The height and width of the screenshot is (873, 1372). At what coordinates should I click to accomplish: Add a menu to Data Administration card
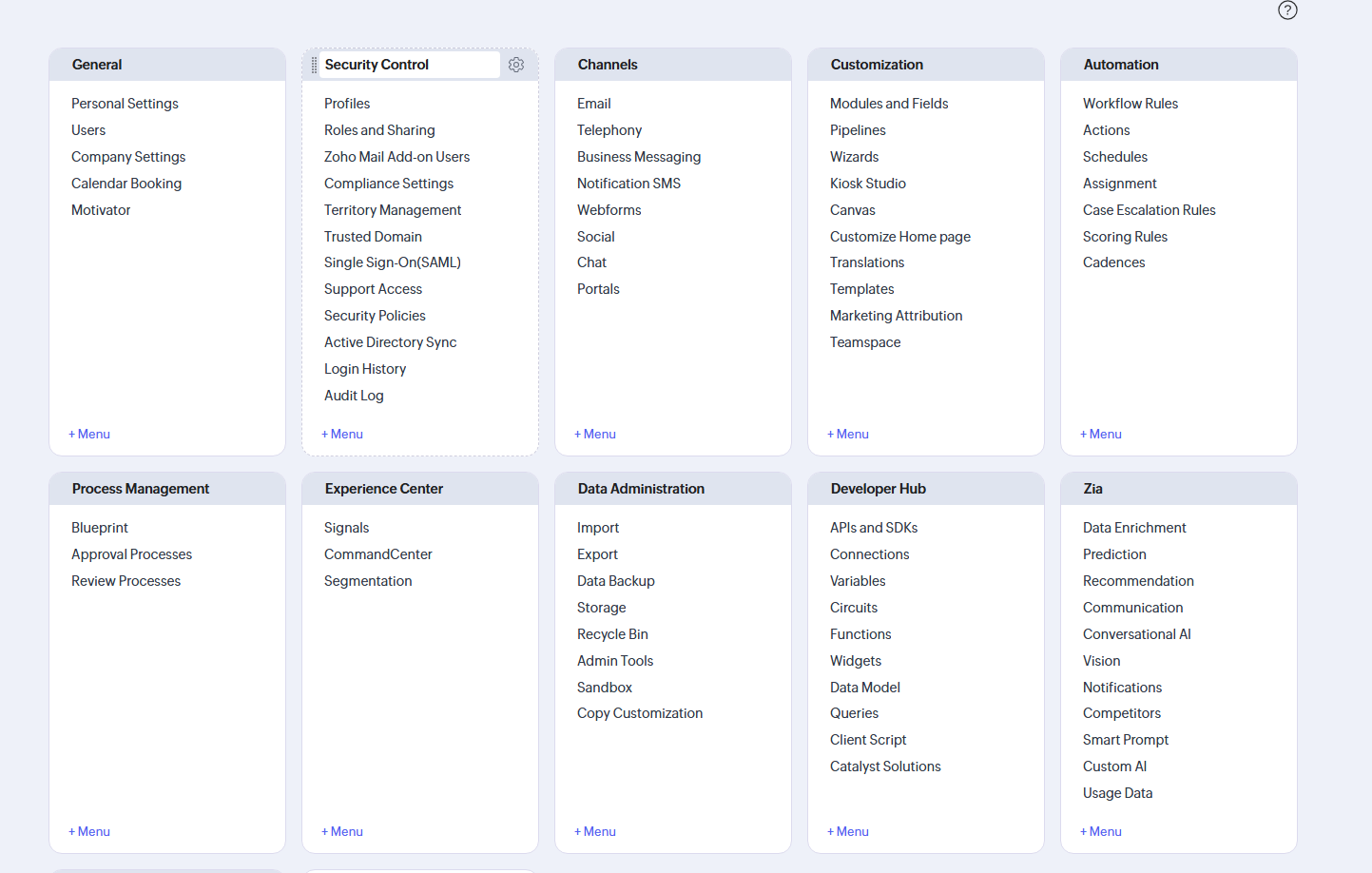click(595, 831)
